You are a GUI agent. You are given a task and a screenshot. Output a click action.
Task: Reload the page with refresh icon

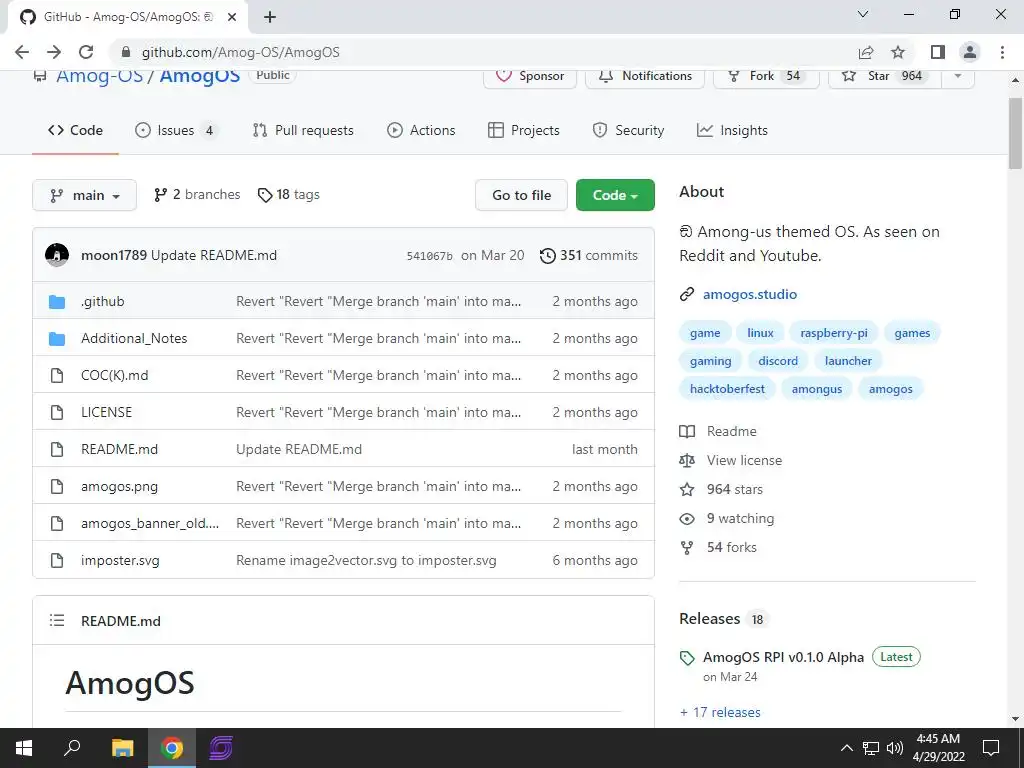click(x=86, y=52)
